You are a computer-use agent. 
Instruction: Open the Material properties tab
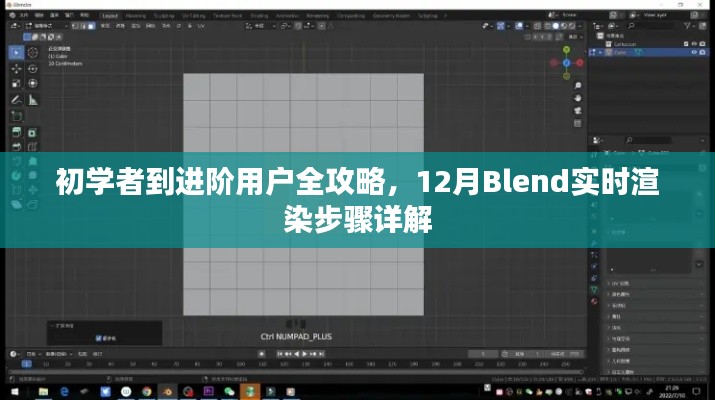pyautogui.click(x=594, y=301)
